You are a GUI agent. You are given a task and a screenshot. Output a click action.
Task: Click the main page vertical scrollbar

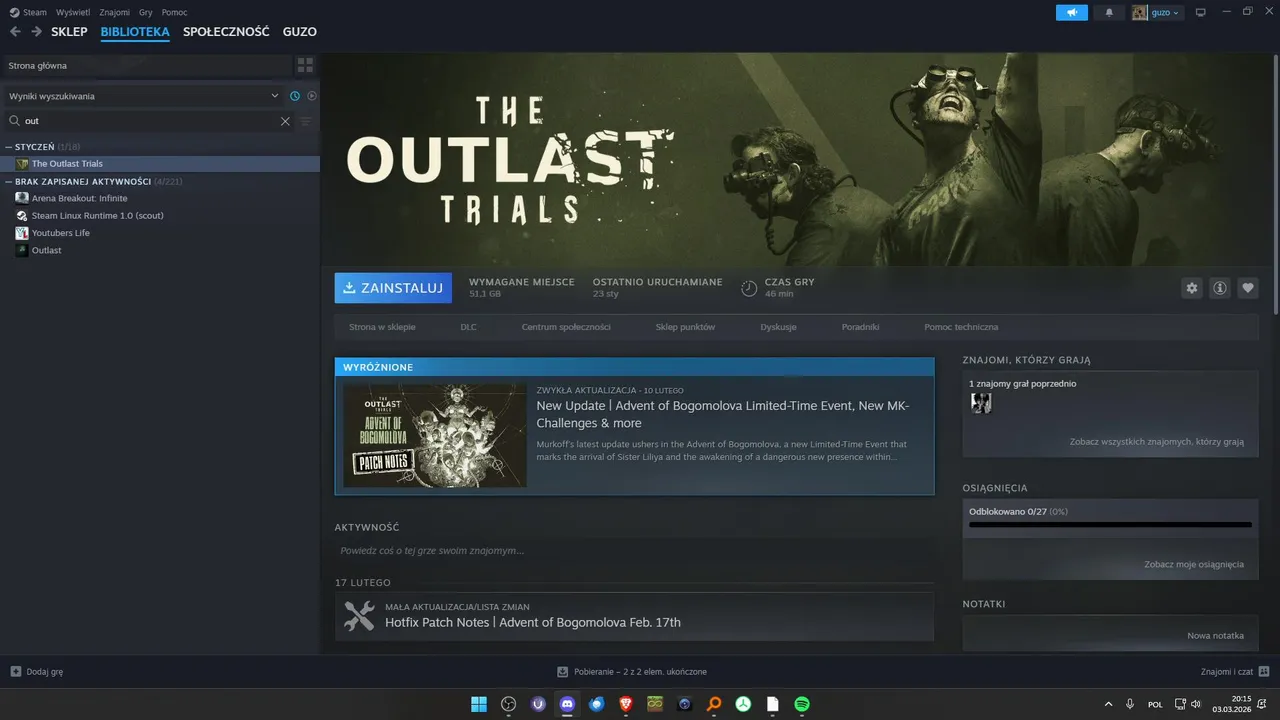(x=1276, y=185)
